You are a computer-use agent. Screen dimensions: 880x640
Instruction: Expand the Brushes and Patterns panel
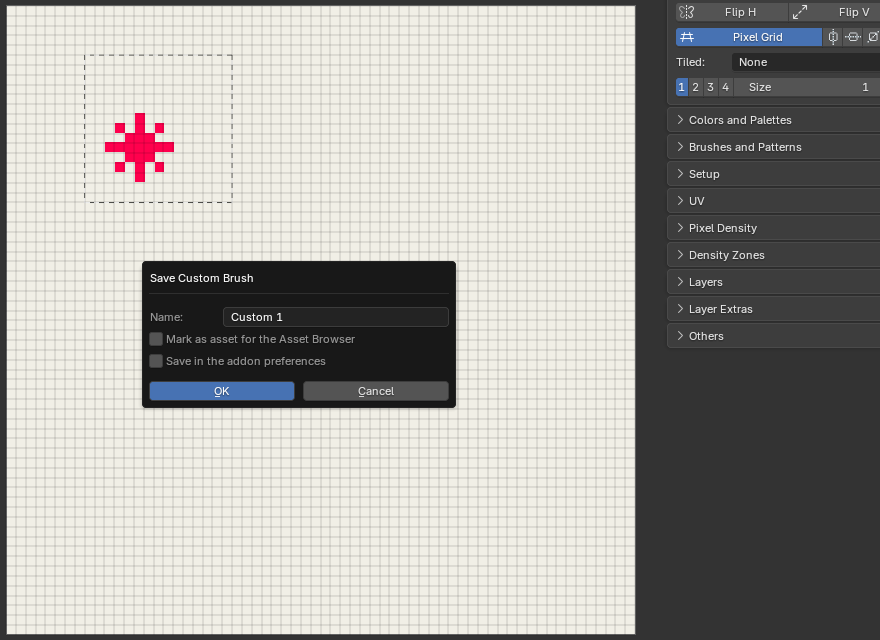773,147
